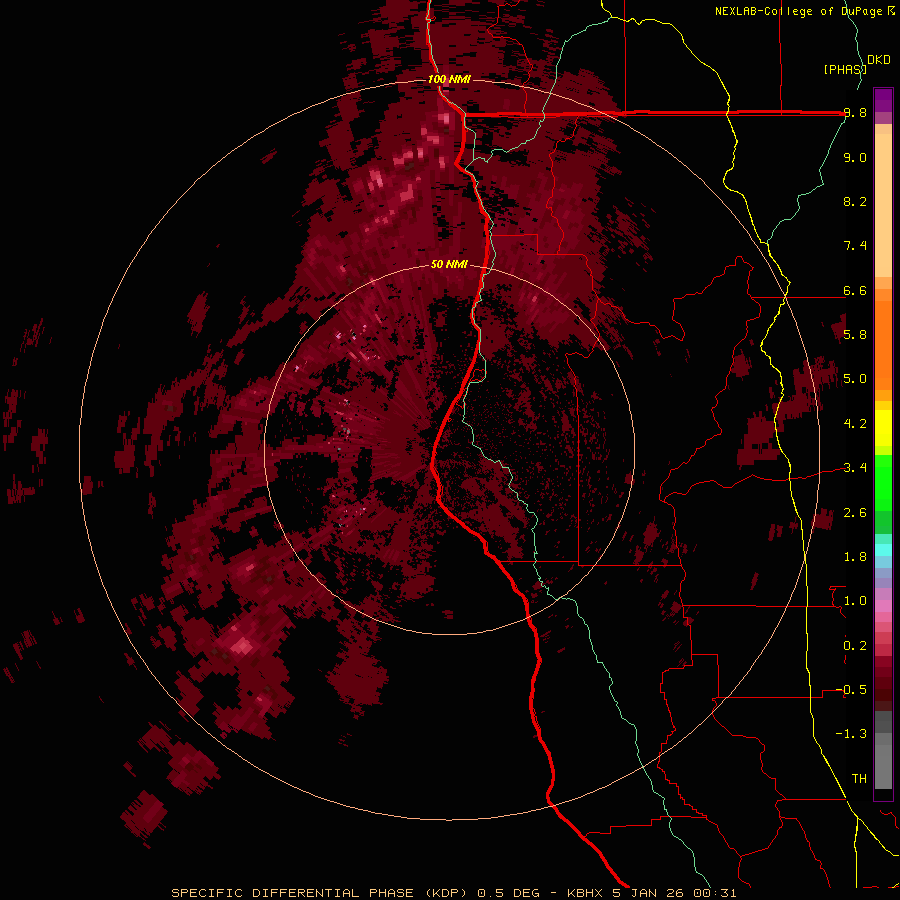This screenshot has height=900, width=900.
Task: Click the 8.2 value on the scale
Action: coord(855,201)
